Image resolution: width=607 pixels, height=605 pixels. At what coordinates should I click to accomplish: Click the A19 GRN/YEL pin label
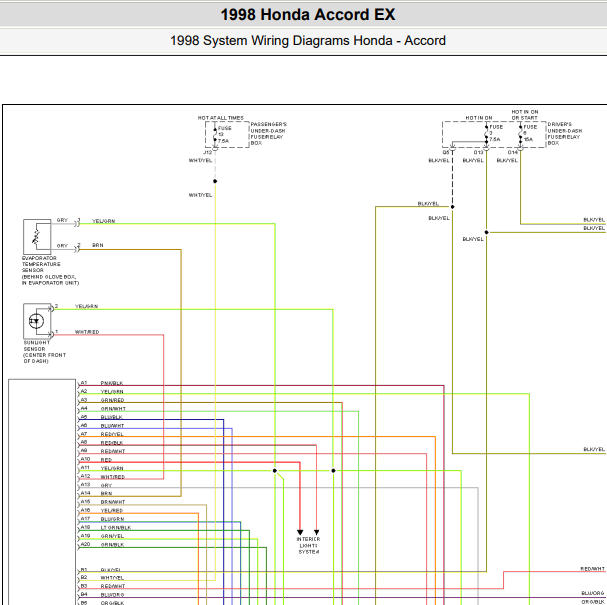102,536
